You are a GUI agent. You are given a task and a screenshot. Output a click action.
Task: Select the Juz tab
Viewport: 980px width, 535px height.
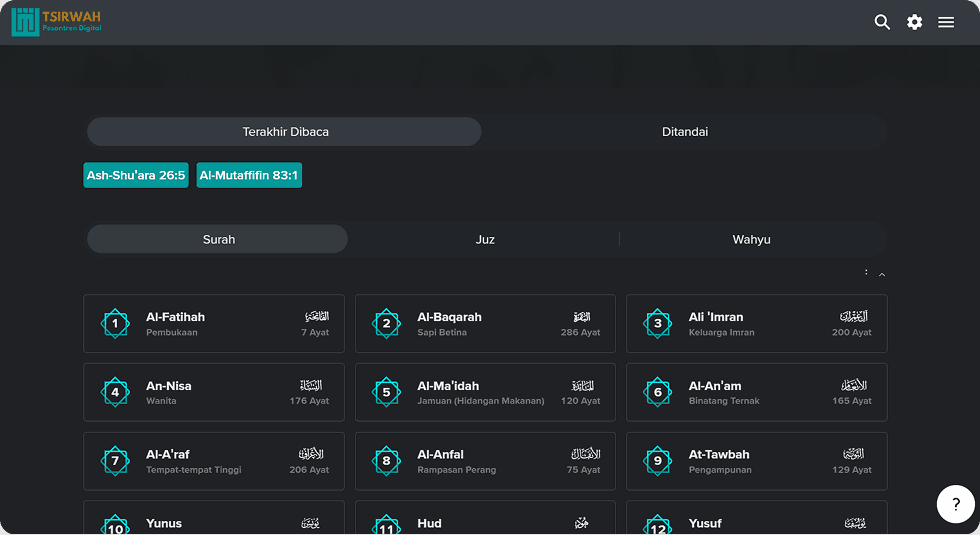pyautogui.click(x=485, y=239)
